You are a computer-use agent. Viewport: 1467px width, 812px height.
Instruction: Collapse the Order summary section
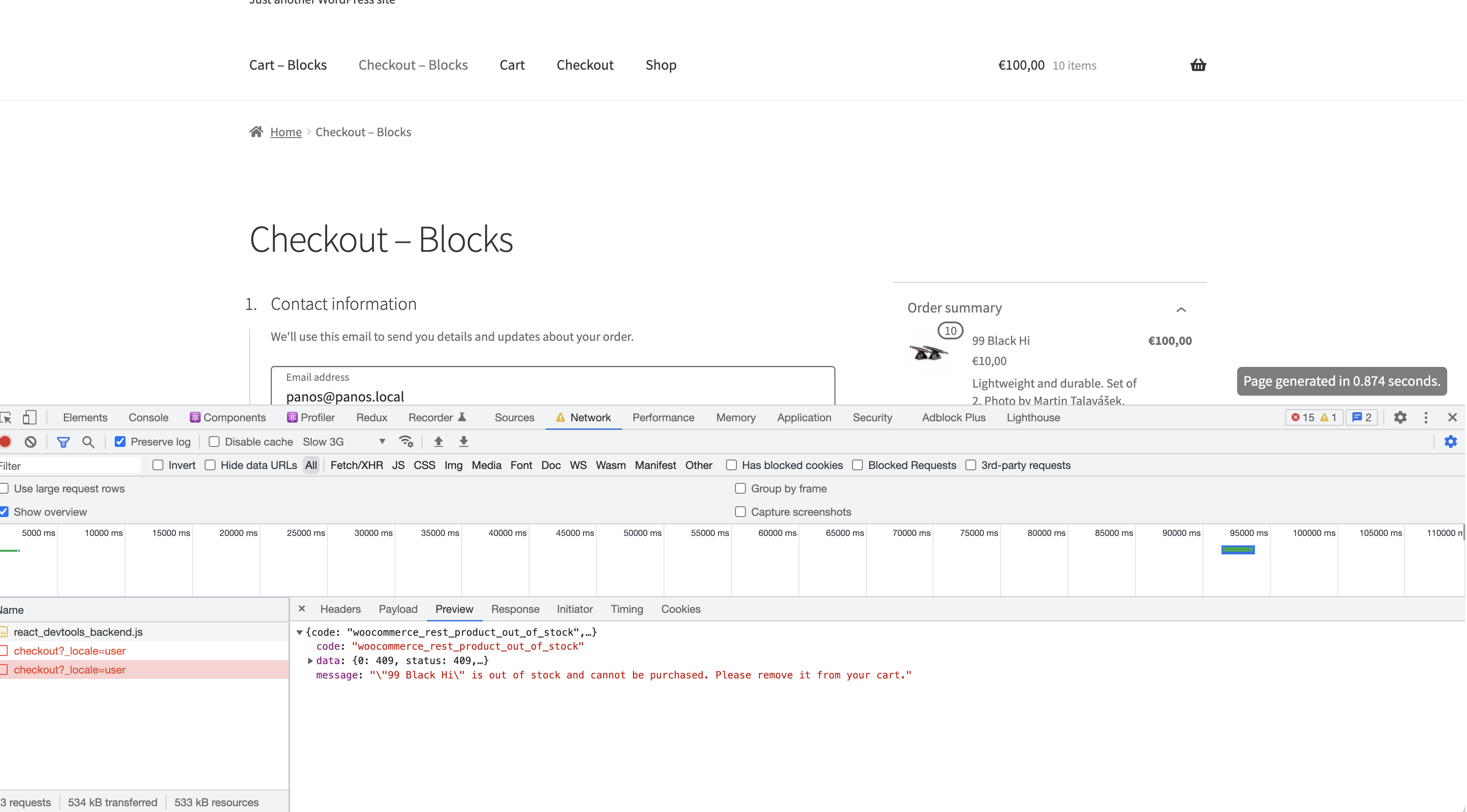click(x=1182, y=309)
